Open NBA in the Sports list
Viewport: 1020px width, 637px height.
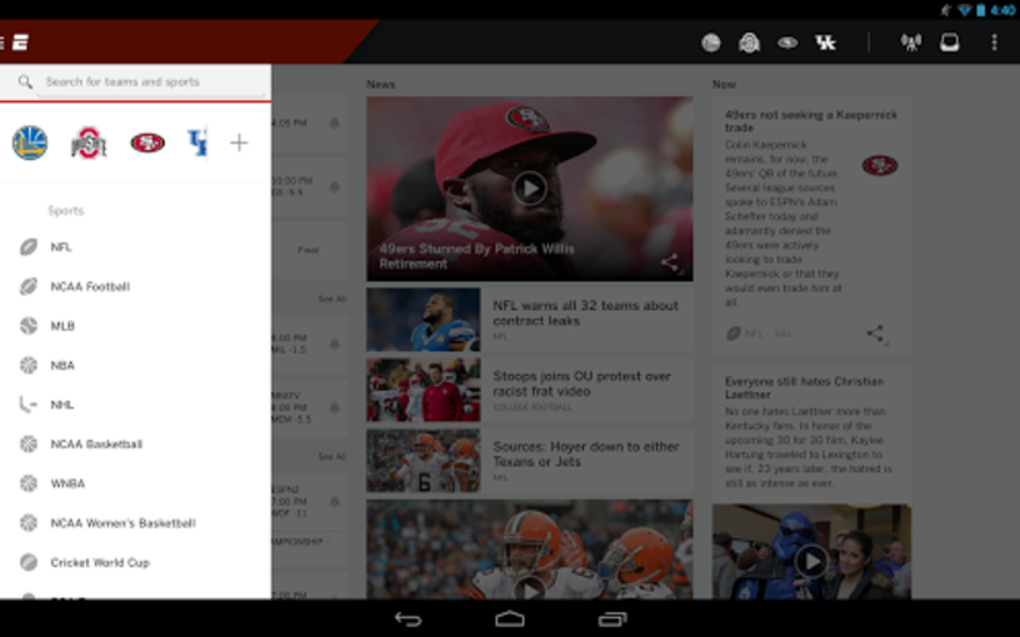coord(135,365)
